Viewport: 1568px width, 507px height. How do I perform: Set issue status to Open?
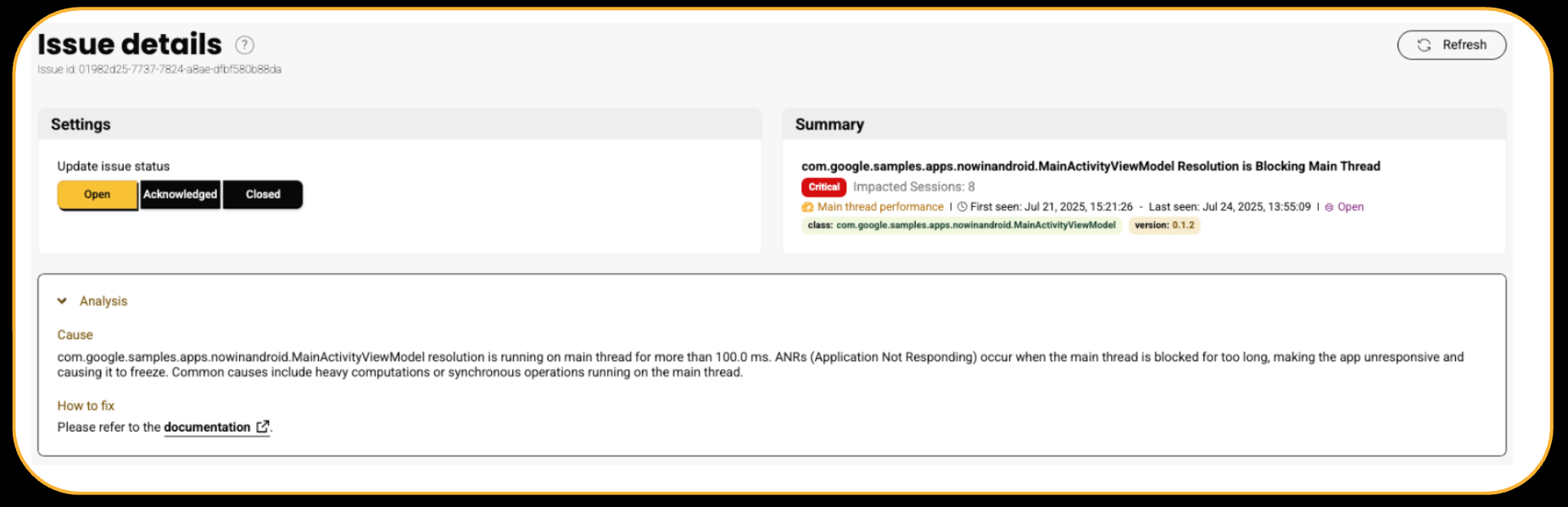(98, 194)
